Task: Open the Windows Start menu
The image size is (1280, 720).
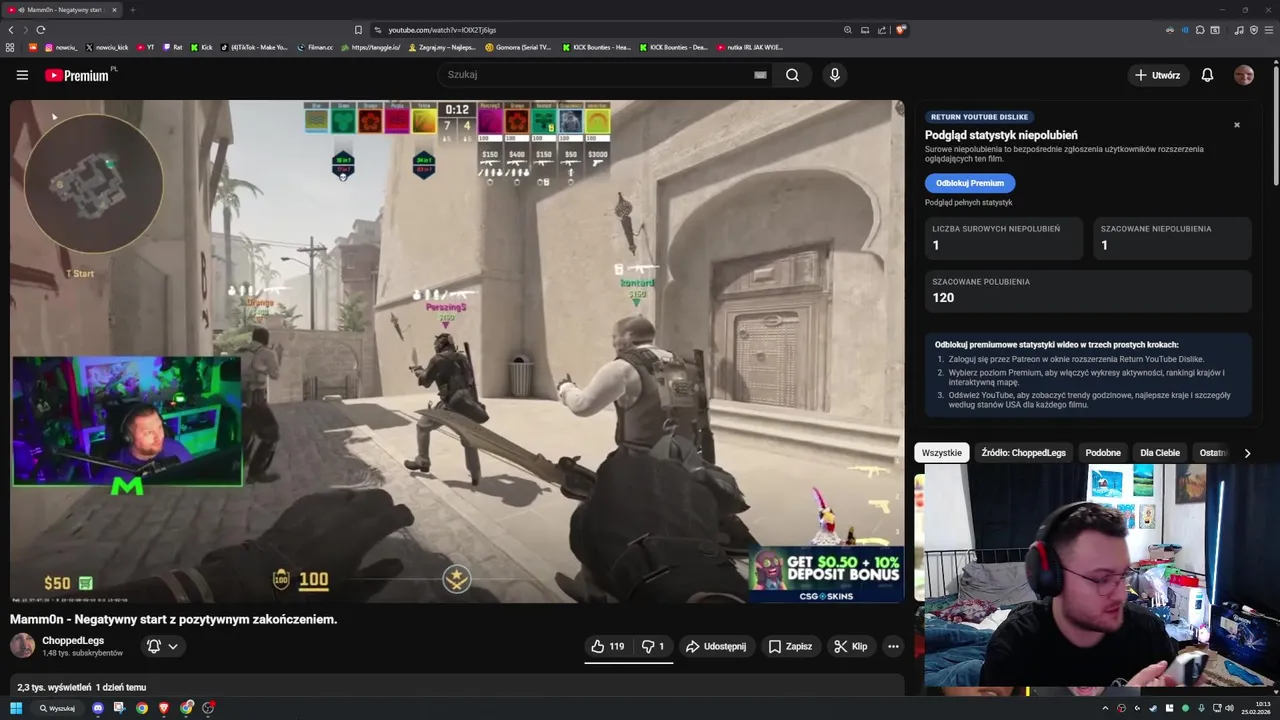Action: [x=16, y=708]
